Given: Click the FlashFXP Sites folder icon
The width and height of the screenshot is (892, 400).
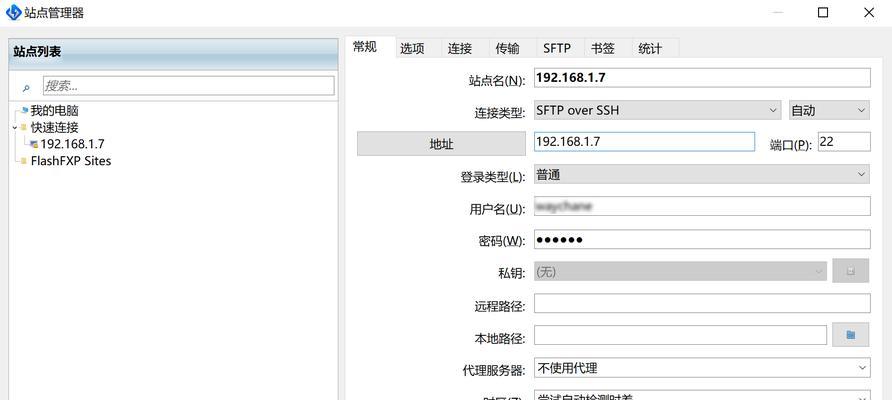Looking at the screenshot, I should (x=23, y=161).
